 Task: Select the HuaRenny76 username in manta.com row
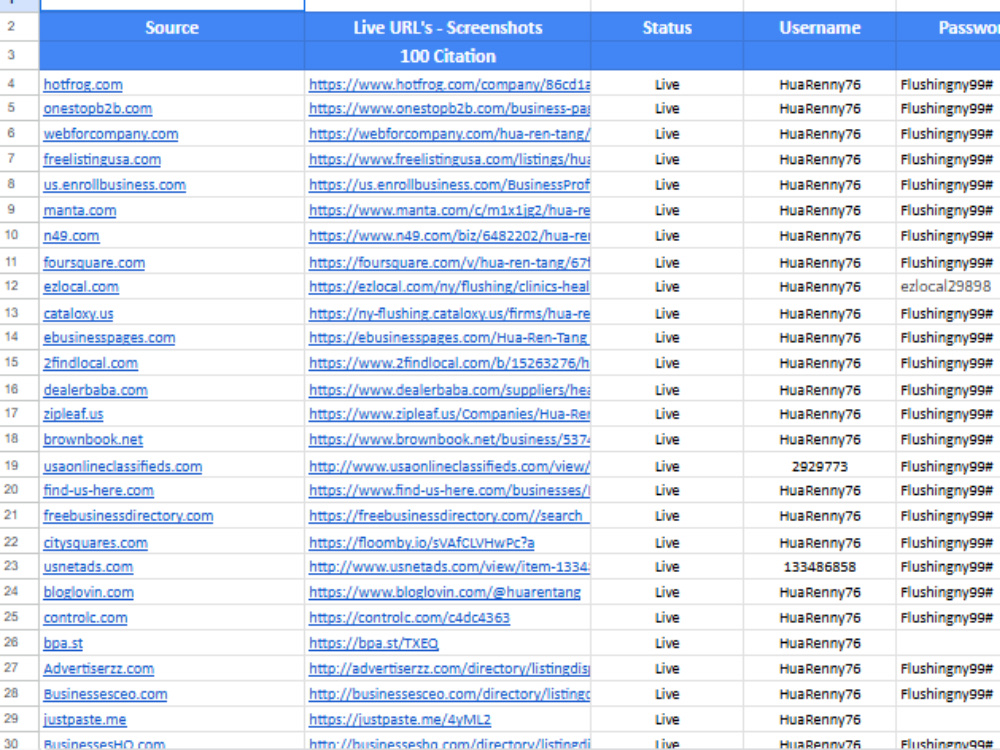[x=820, y=210]
